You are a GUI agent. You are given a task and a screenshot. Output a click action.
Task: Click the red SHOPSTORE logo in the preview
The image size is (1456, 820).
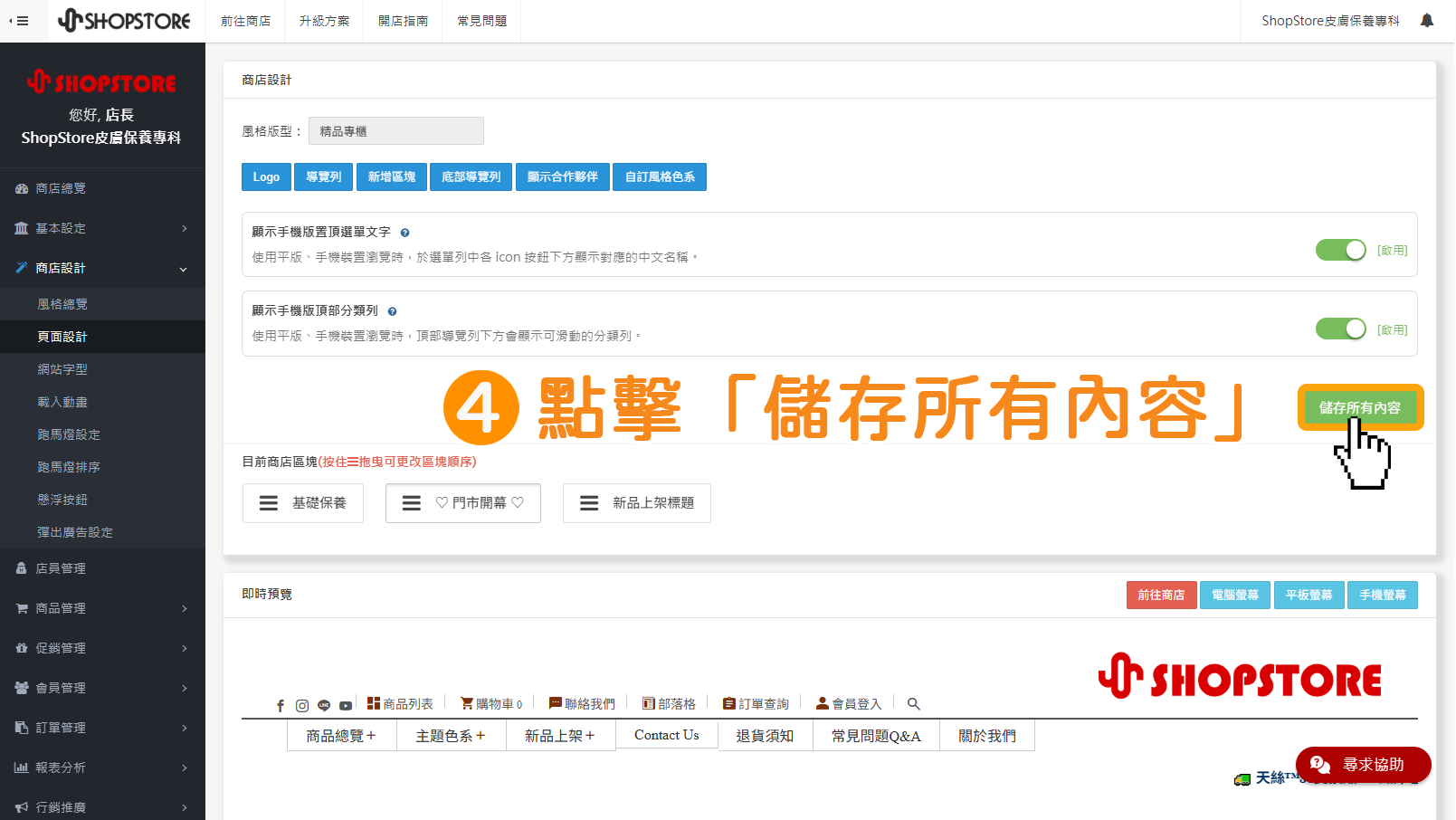click(1240, 677)
